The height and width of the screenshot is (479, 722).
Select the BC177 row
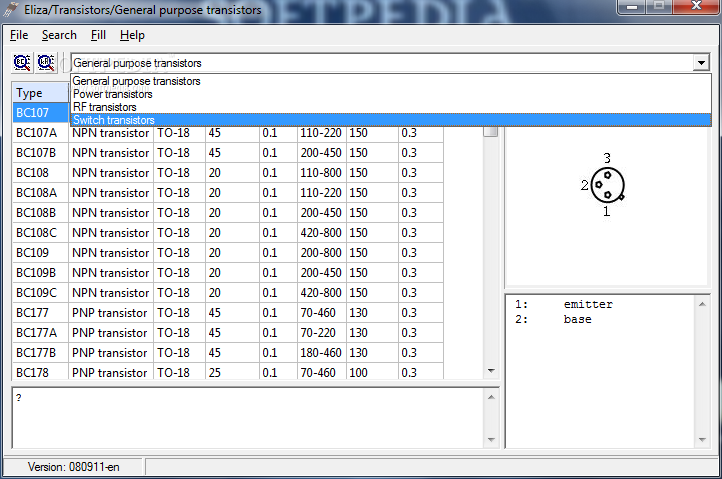pos(228,313)
